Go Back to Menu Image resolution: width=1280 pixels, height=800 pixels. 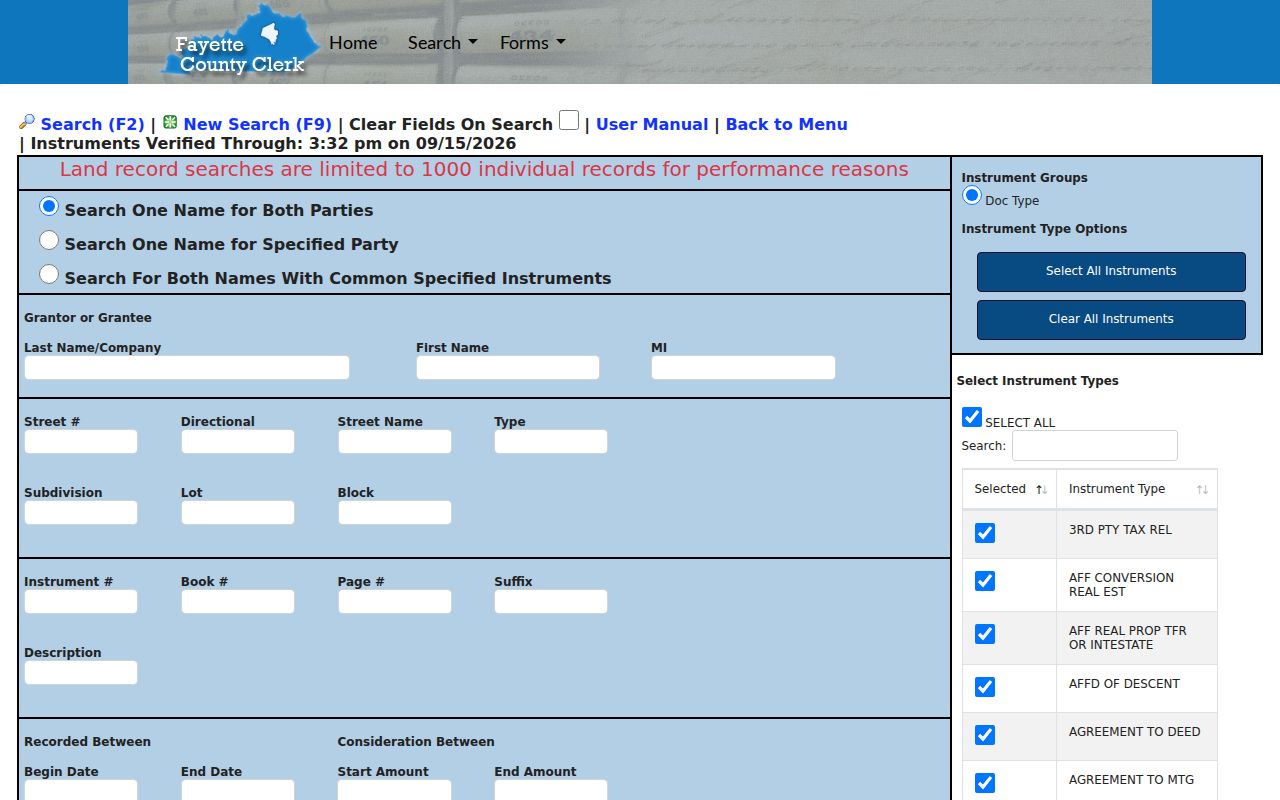[786, 124]
